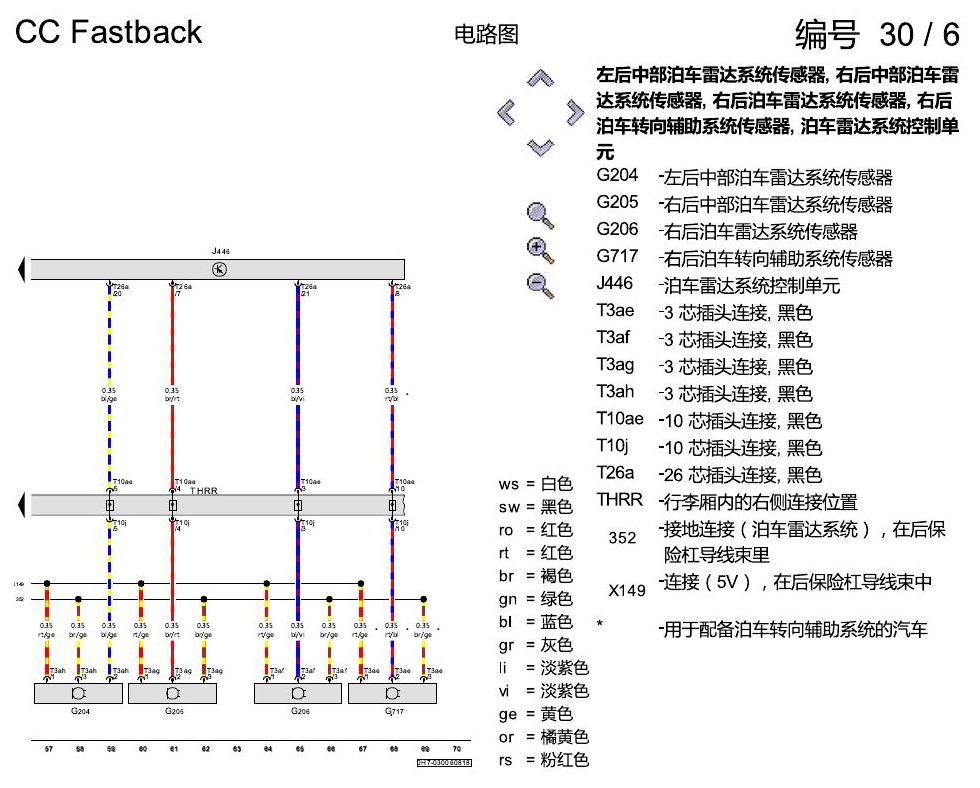
Task: Click the 'ws = 白色' color code
Action: pos(536,484)
